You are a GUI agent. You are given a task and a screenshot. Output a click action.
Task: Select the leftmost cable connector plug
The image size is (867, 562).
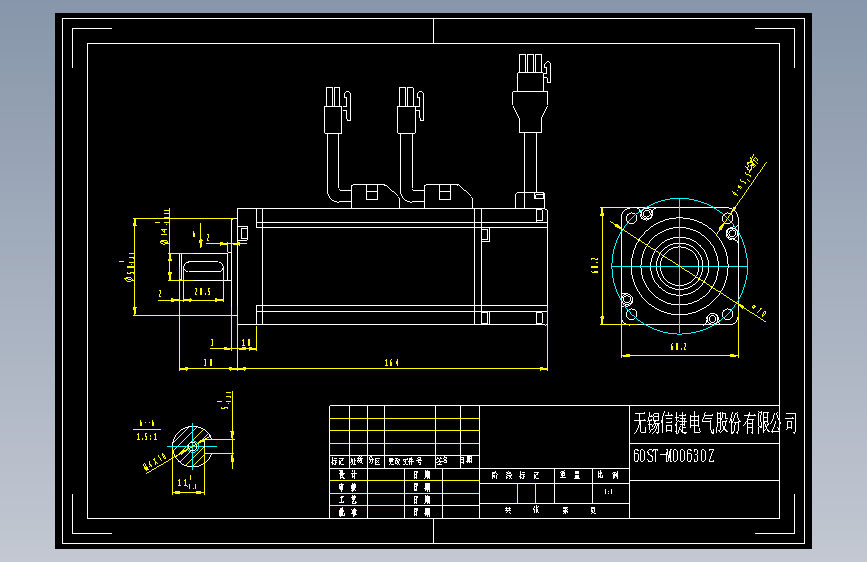coord(337,110)
